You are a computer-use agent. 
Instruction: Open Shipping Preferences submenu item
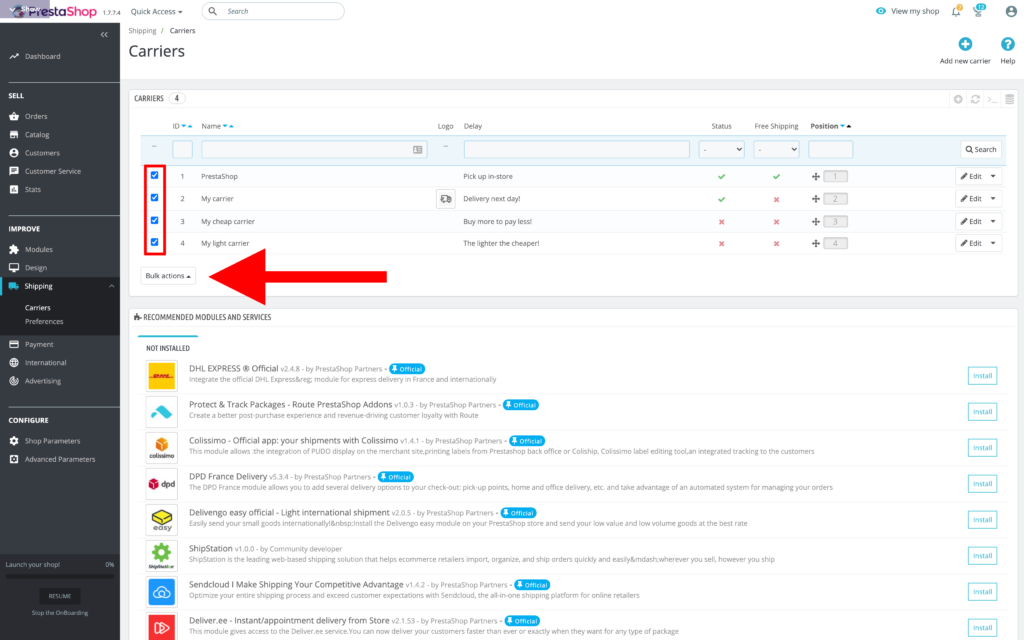(44, 321)
